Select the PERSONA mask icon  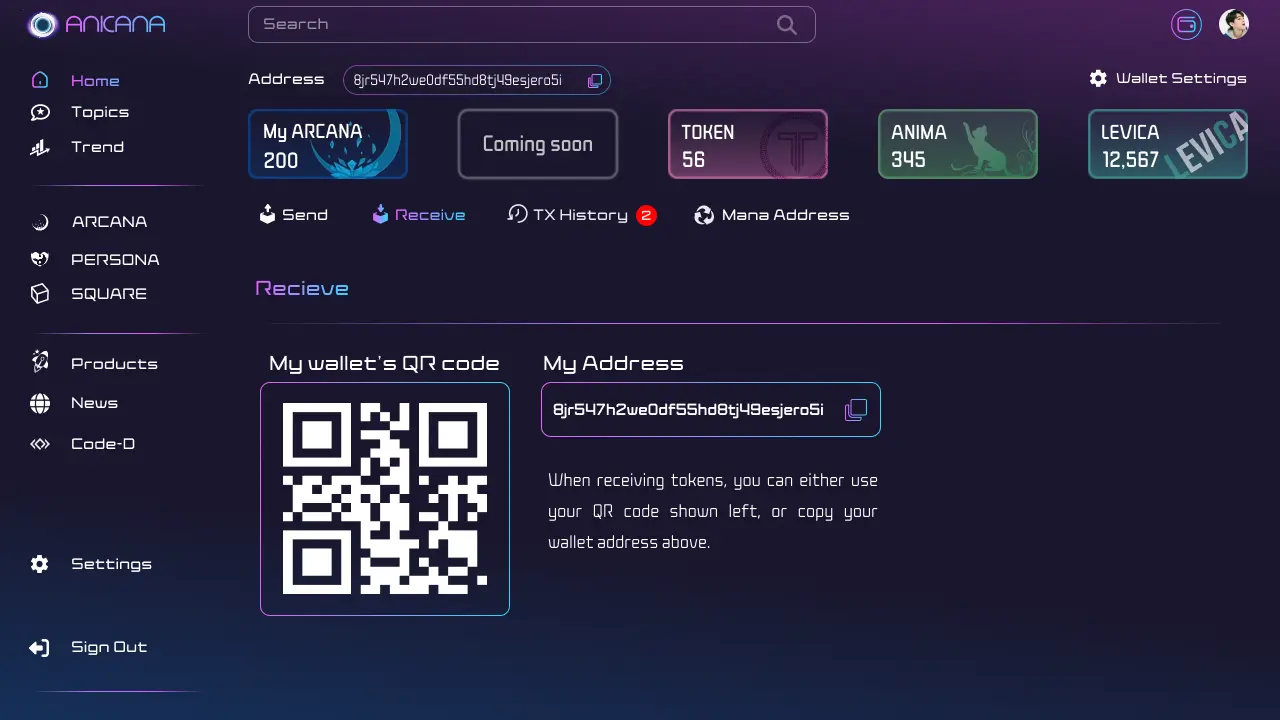click(x=40, y=259)
